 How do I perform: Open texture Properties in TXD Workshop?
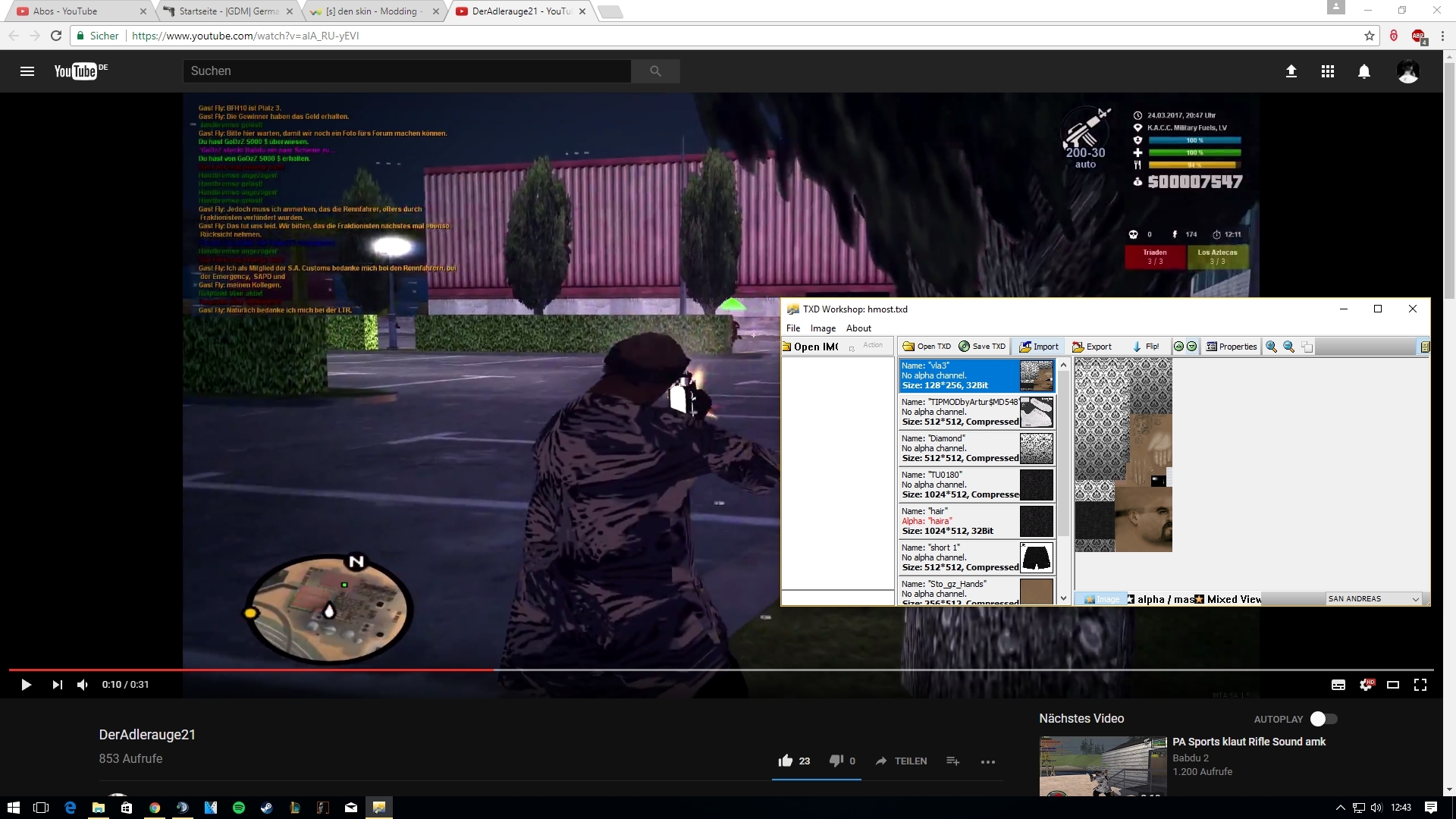click(1231, 347)
